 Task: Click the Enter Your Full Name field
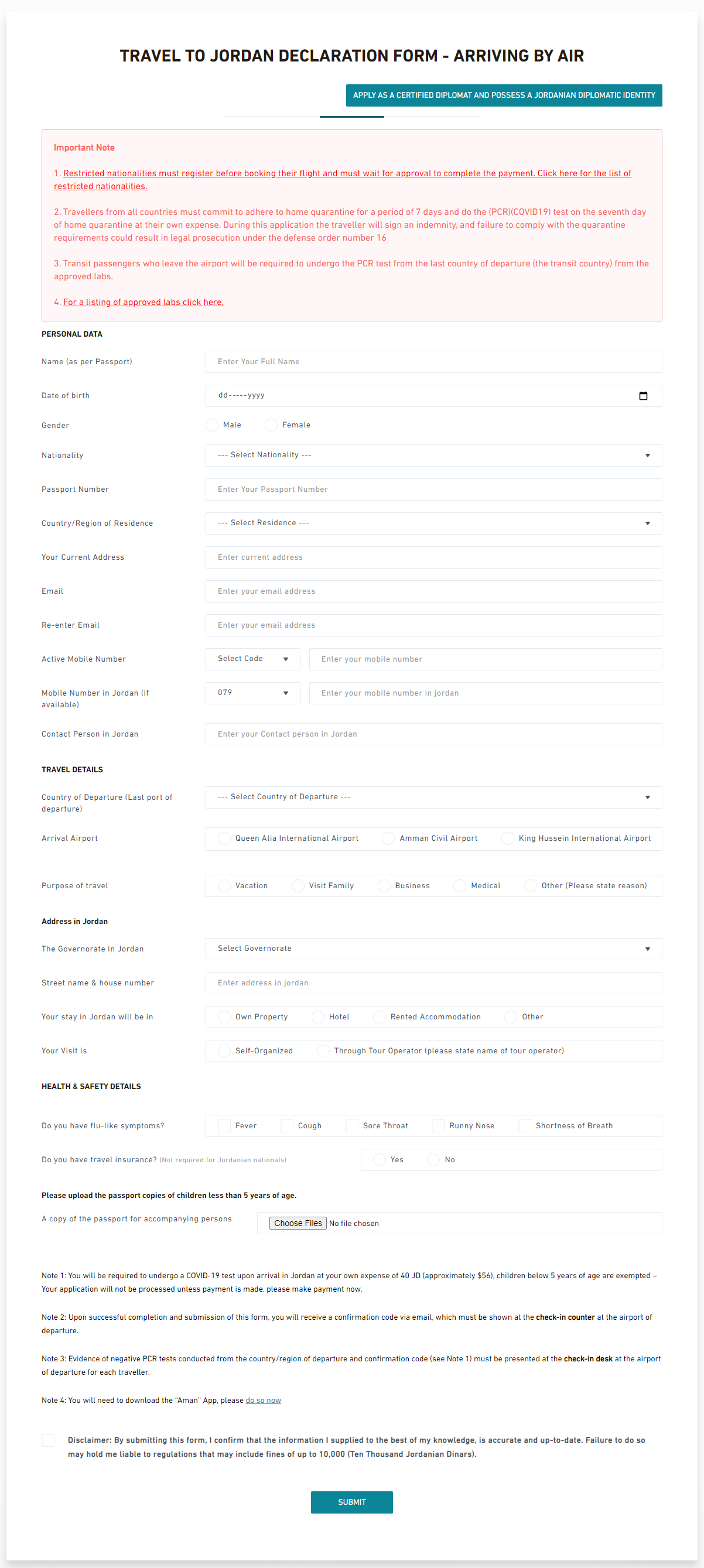(x=433, y=362)
